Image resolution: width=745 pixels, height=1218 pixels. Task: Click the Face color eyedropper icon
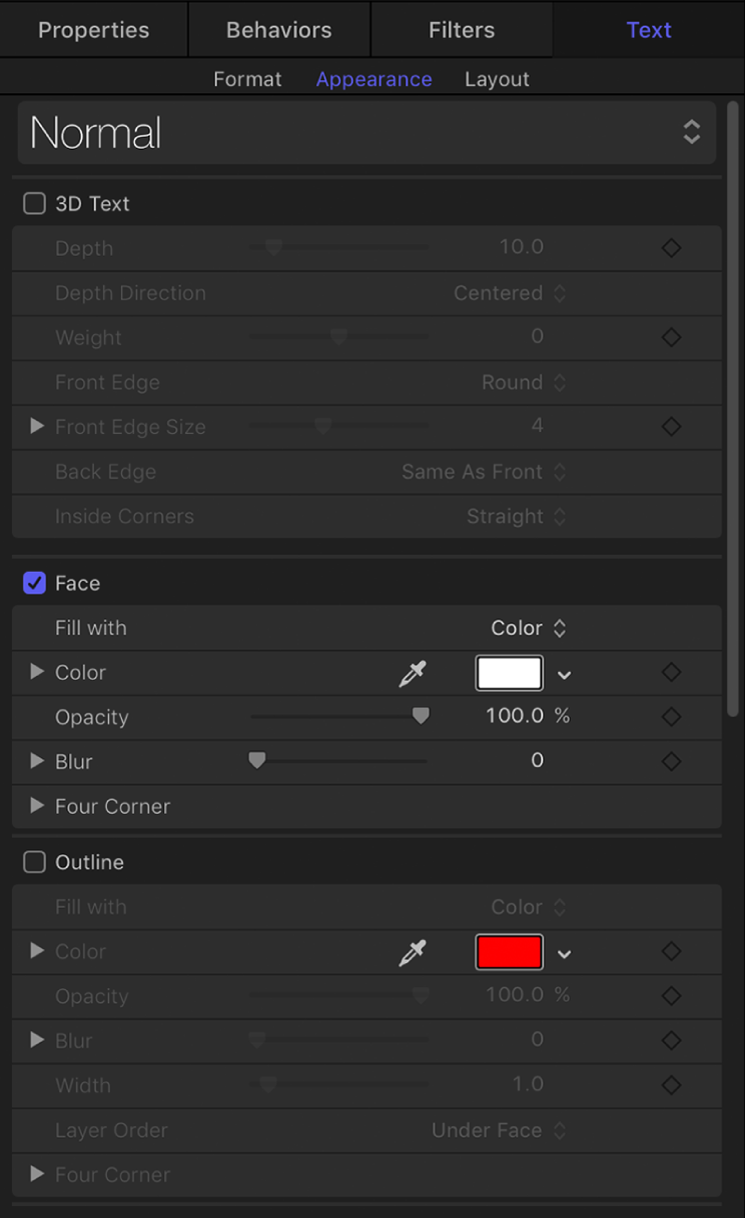[x=412, y=674]
